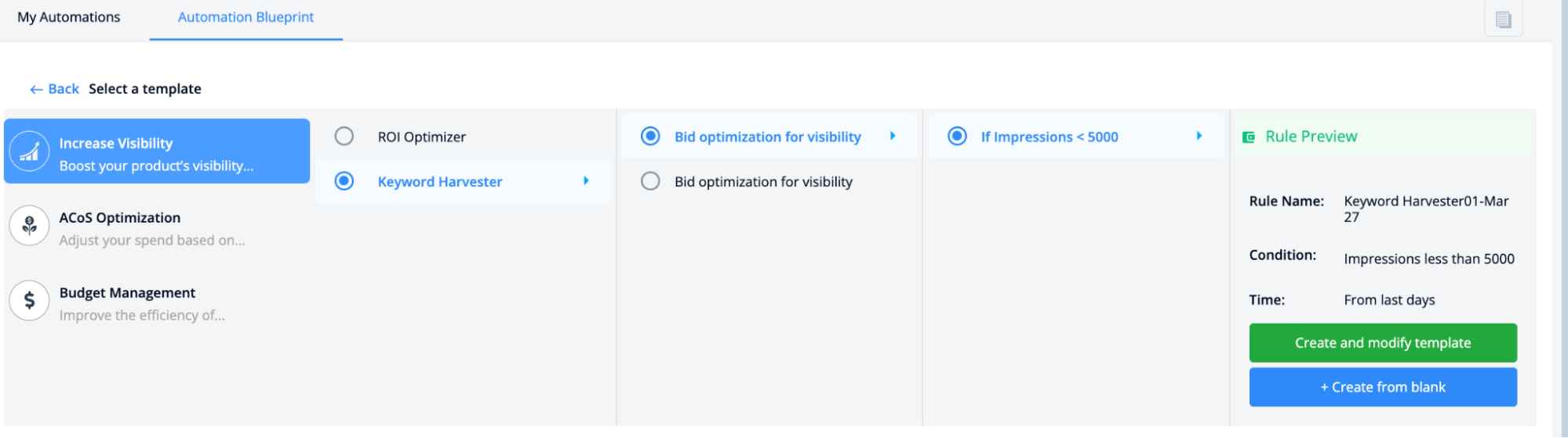Select the If Impressions < 5000 radio button
This screenshot has height=438, width=1568.
[x=957, y=136]
